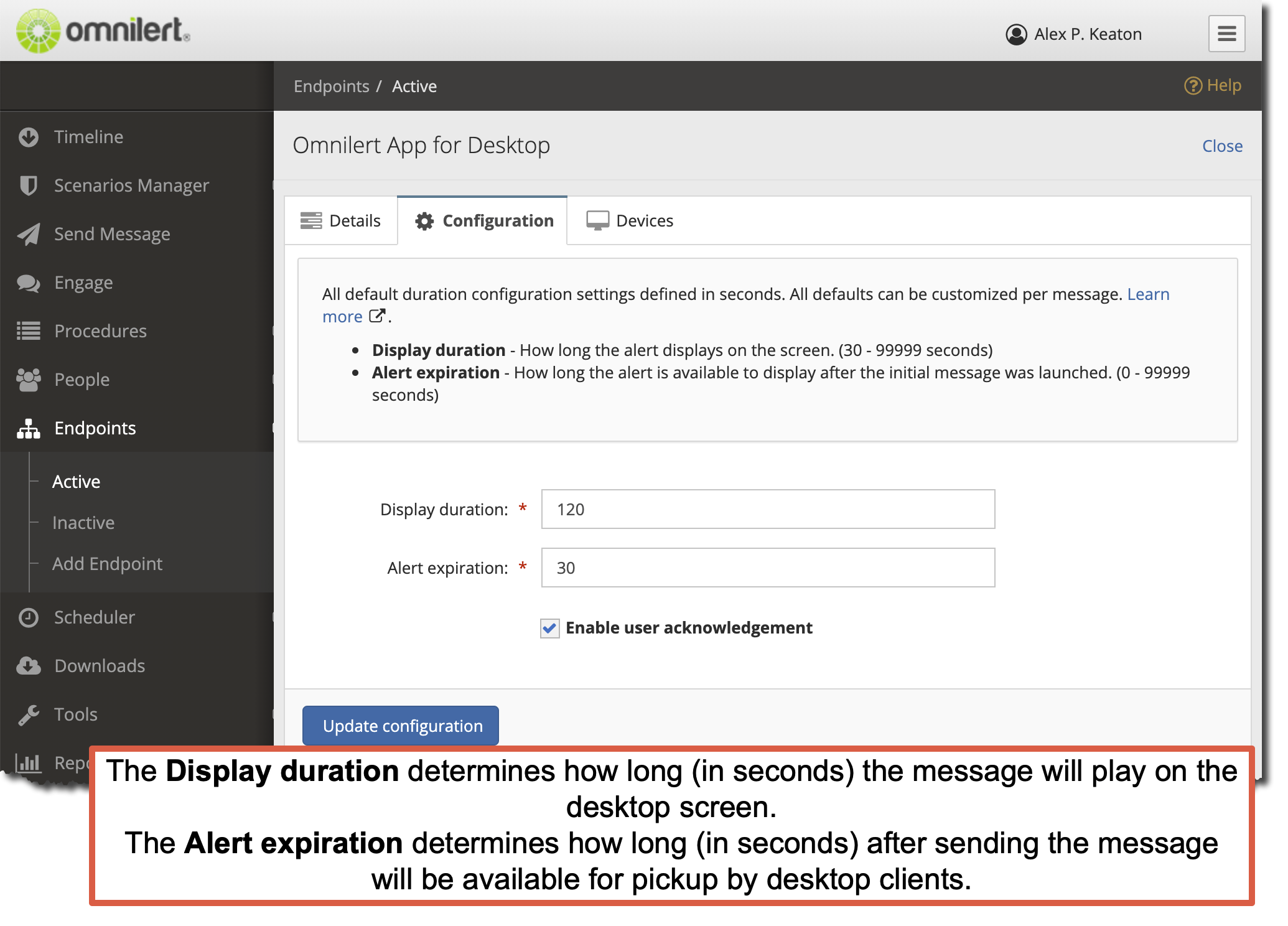
Task: Click the Downloads cloud icon
Action: (x=29, y=666)
